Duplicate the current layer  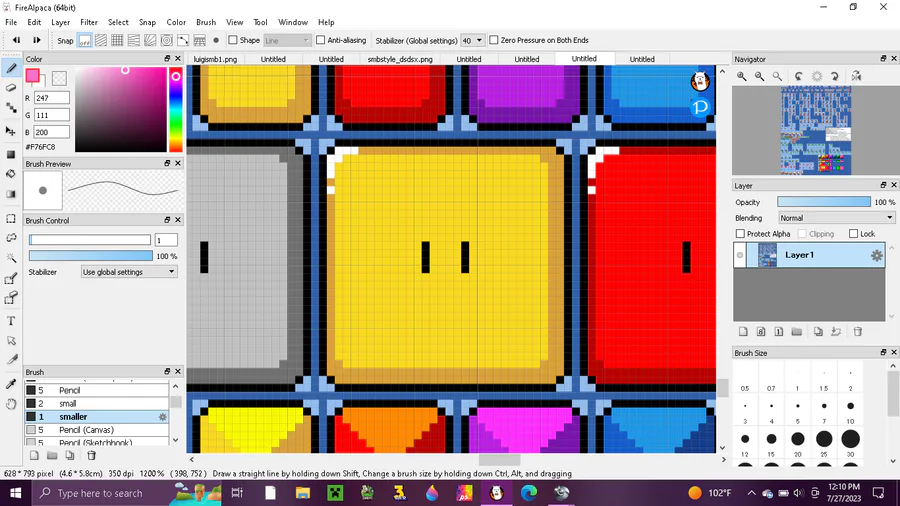(x=818, y=332)
